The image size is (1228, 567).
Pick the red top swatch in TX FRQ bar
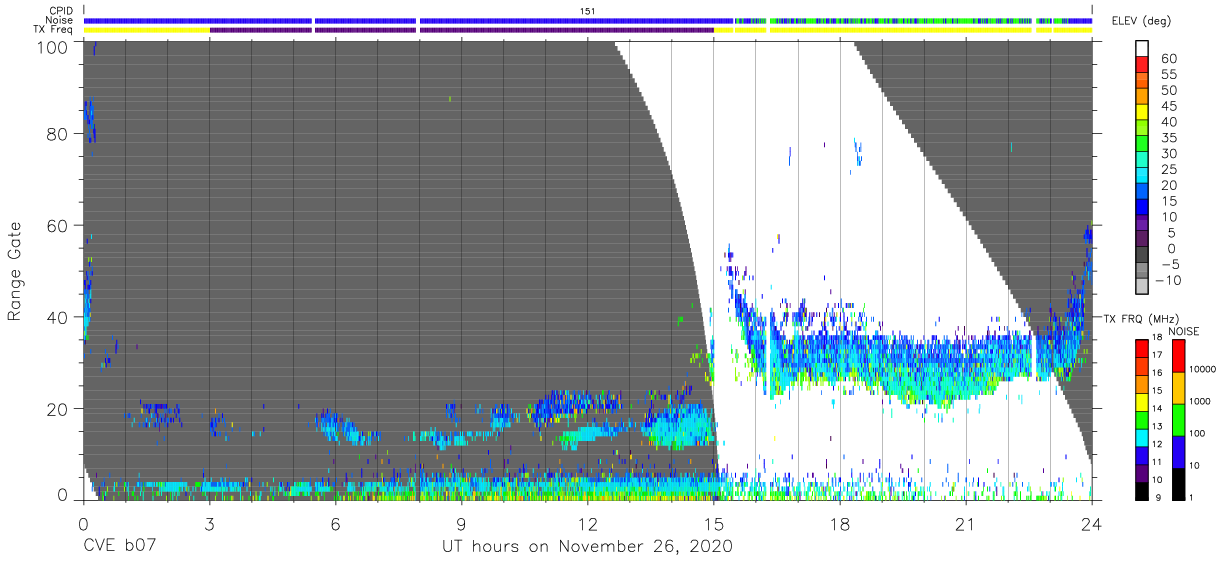pos(1141,348)
